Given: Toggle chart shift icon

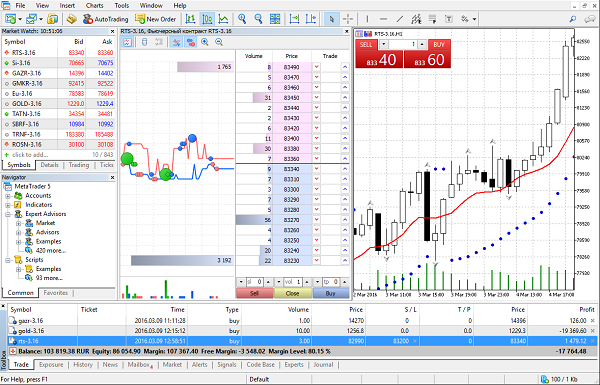Looking at the screenshot, I should click(311, 19).
